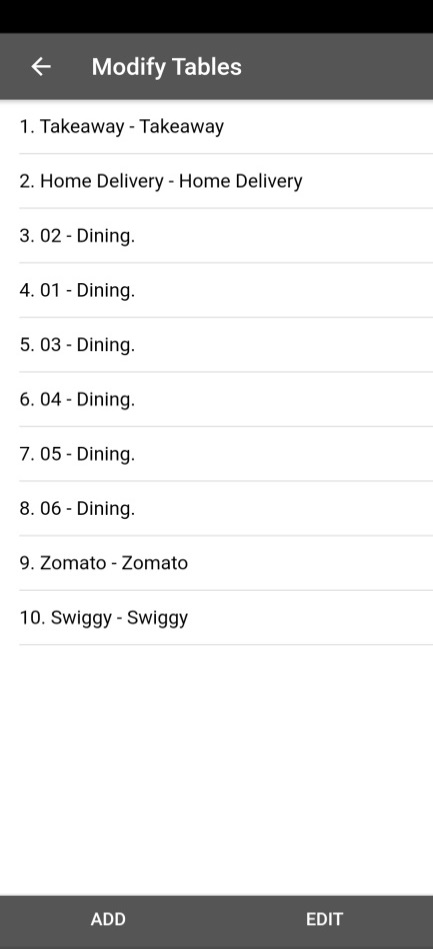
Task: Select the Zomato table entry
Action: (x=216, y=562)
